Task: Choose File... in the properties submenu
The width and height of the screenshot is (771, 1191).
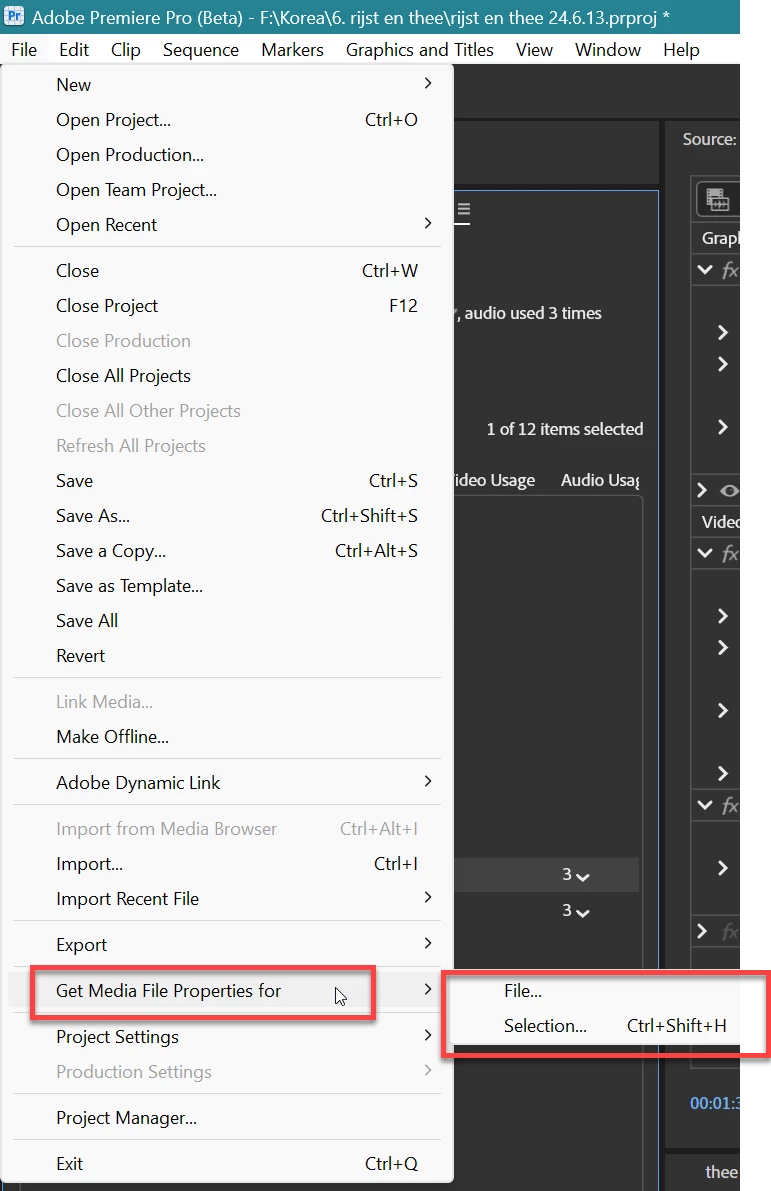Action: pyautogui.click(x=596, y=990)
